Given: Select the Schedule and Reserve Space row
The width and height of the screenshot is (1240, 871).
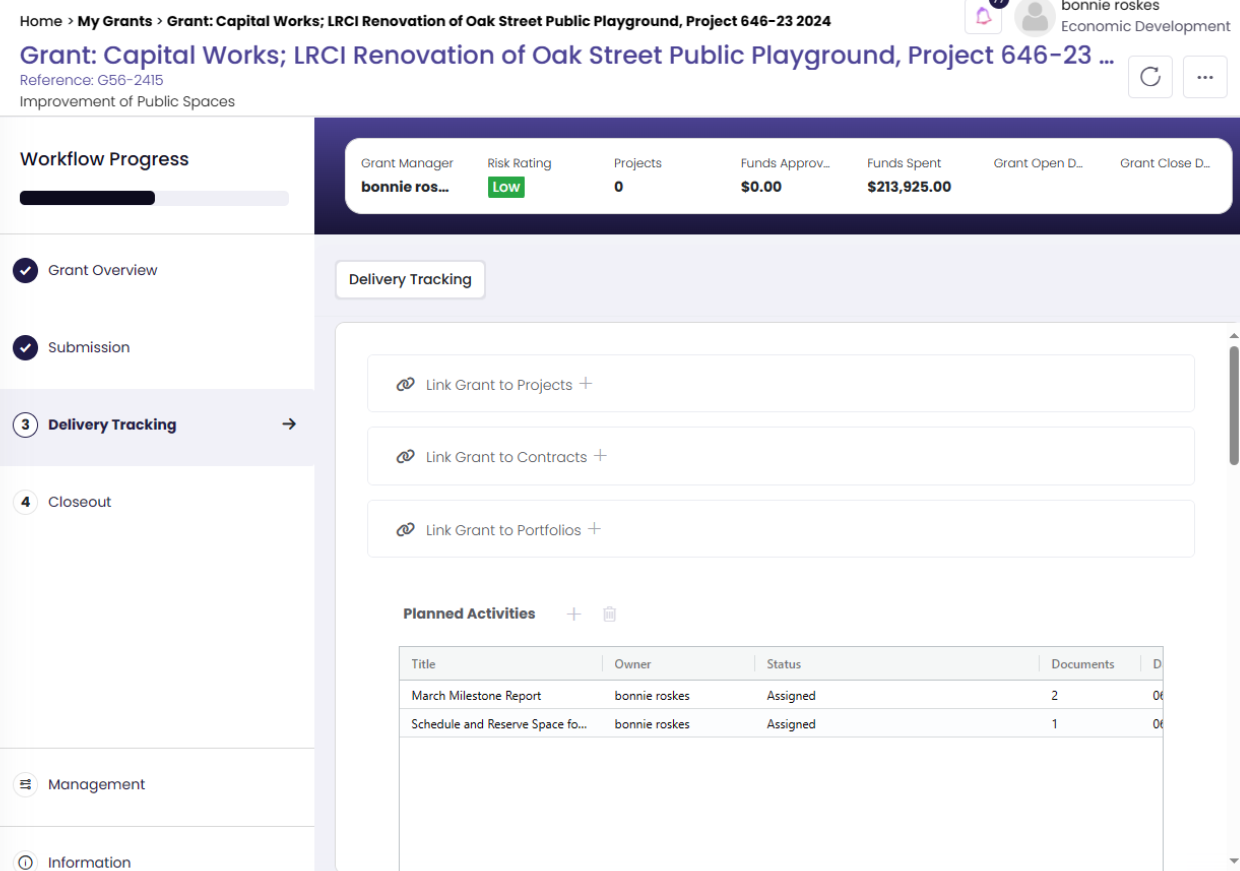Looking at the screenshot, I should pos(781,724).
